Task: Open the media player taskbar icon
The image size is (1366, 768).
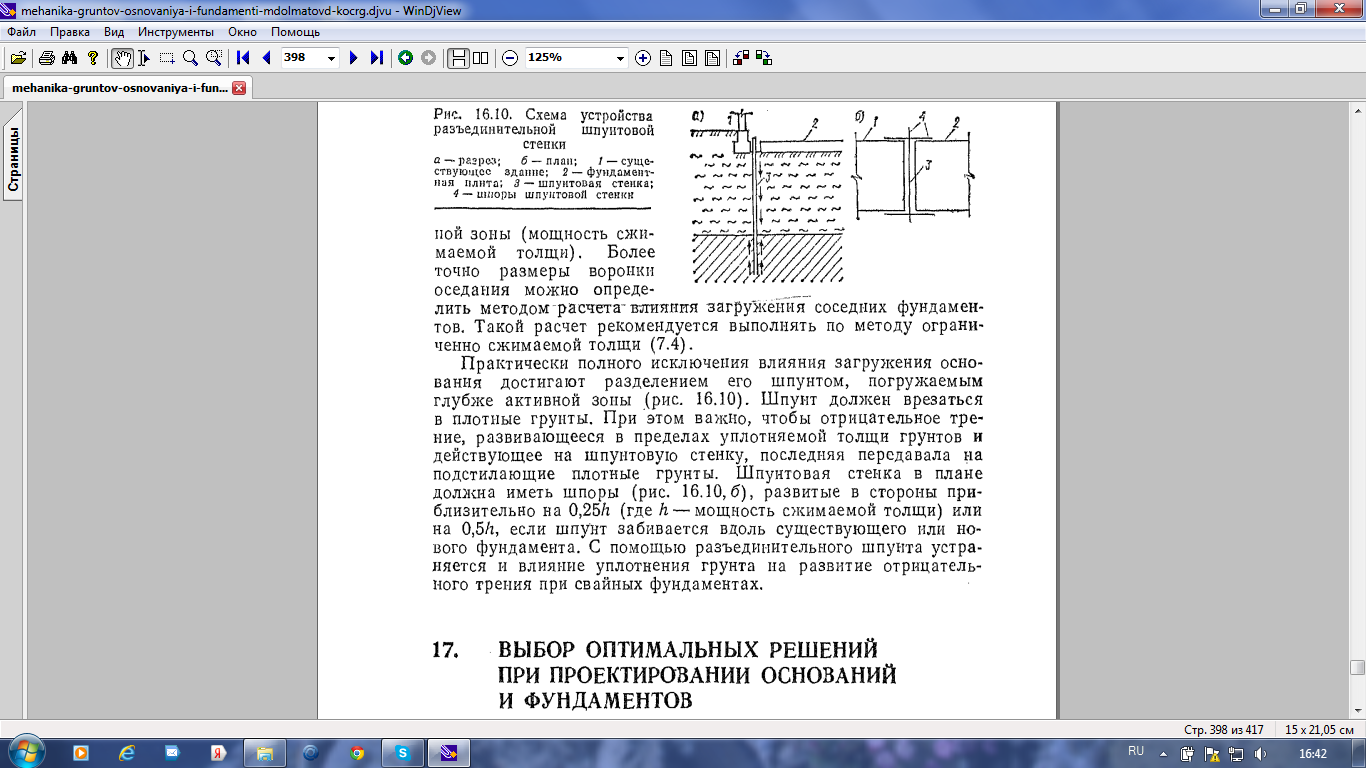Action: coord(80,752)
